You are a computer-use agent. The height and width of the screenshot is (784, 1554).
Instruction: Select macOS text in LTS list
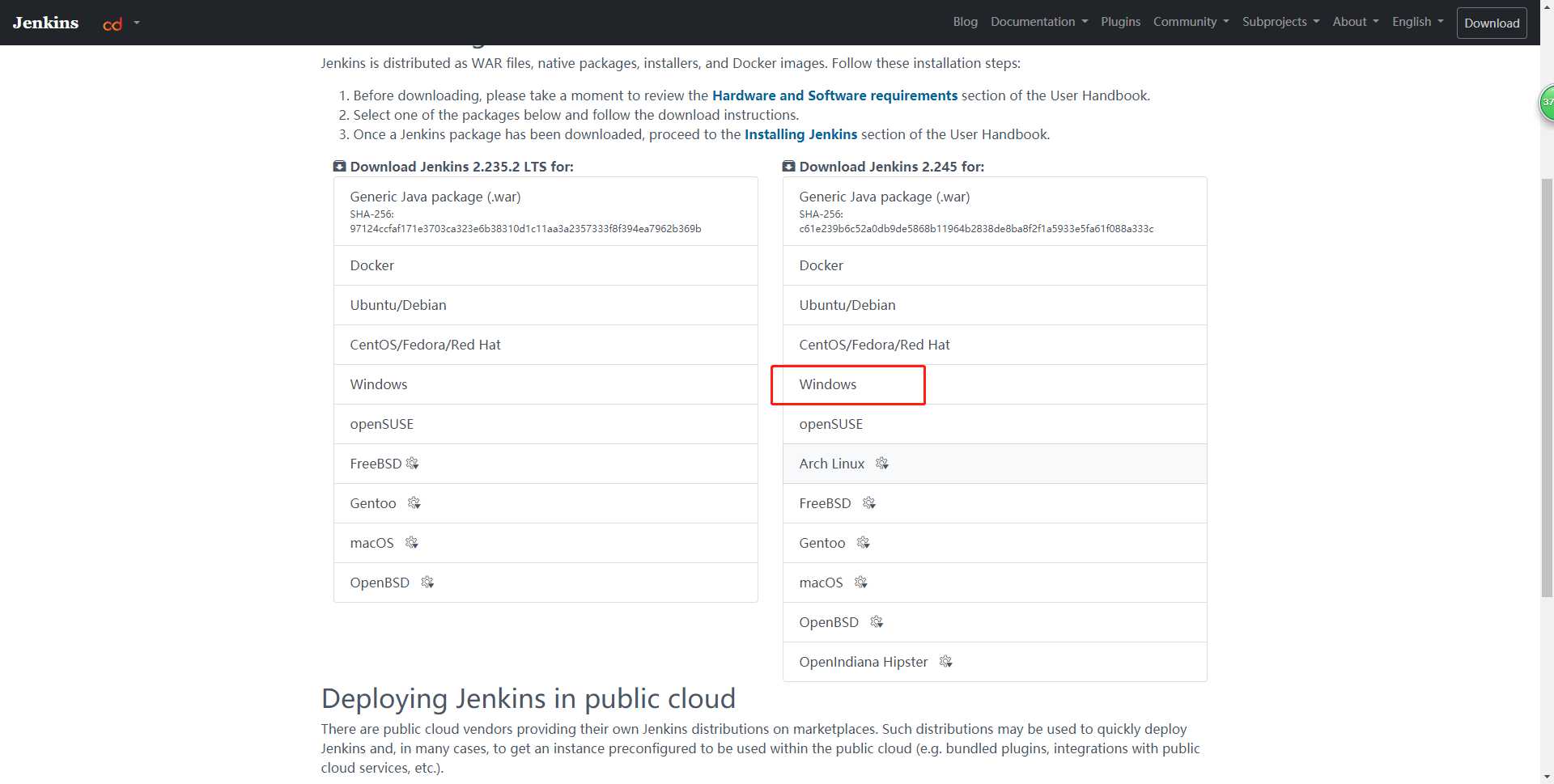[x=372, y=543]
